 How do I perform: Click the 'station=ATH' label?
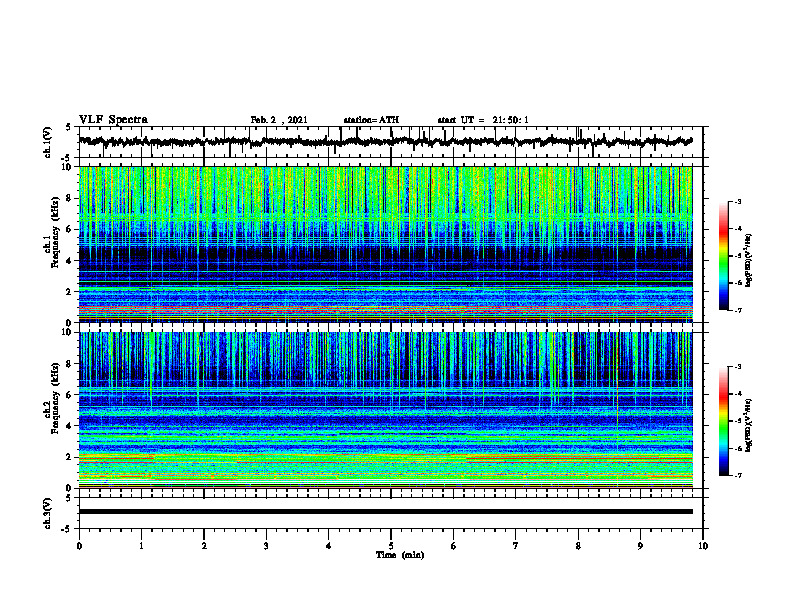coord(371,120)
